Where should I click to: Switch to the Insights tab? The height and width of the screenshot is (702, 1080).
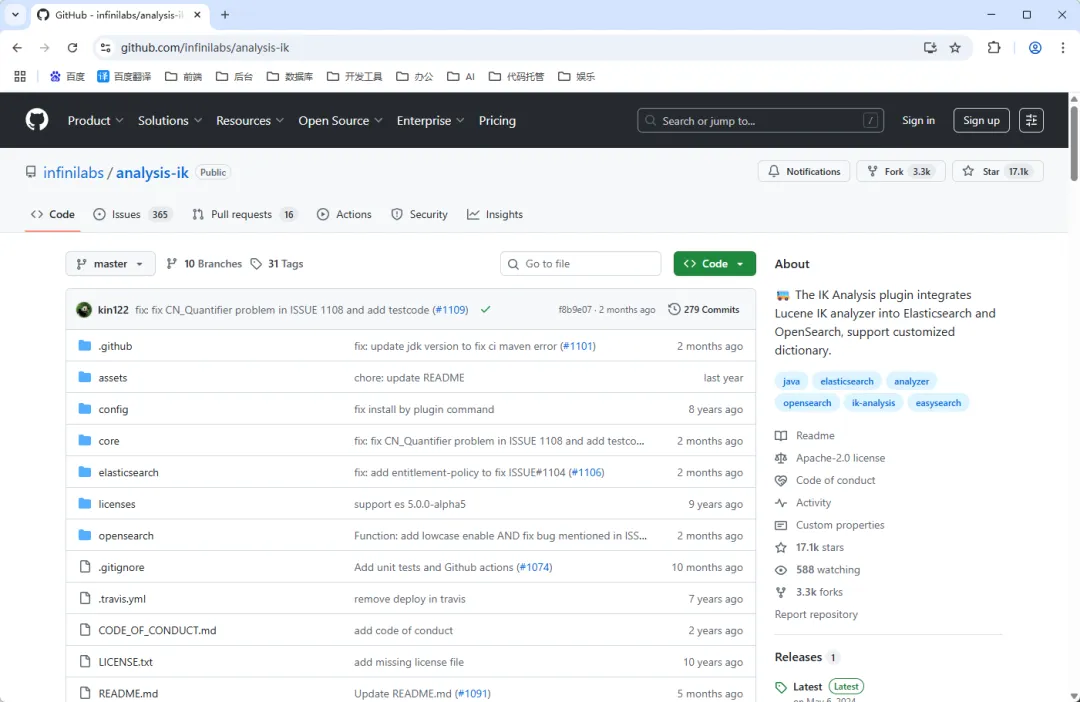pyautogui.click(x=495, y=214)
